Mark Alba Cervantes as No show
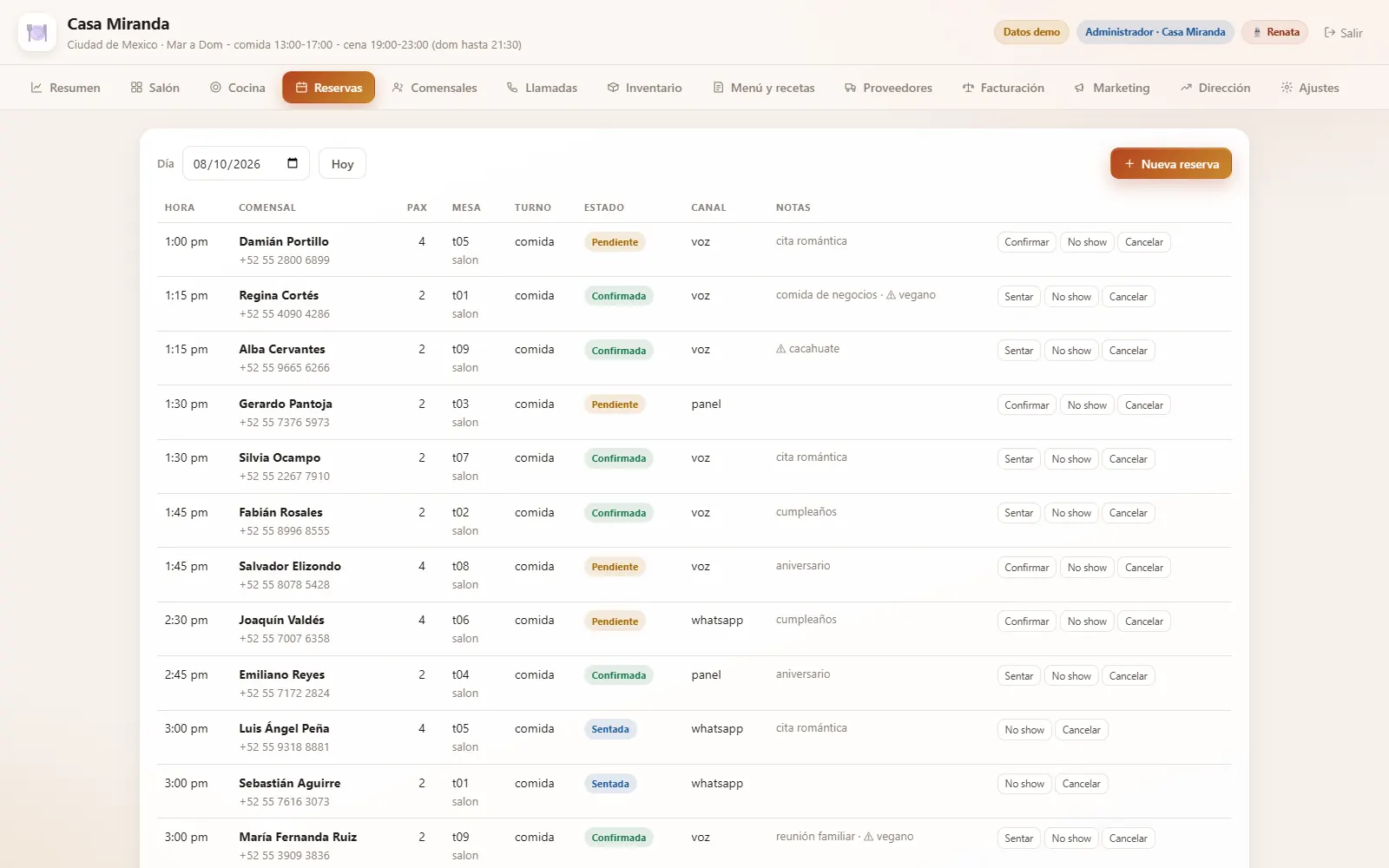This screenshot has height=868, width=1389. pos(1071,351)
